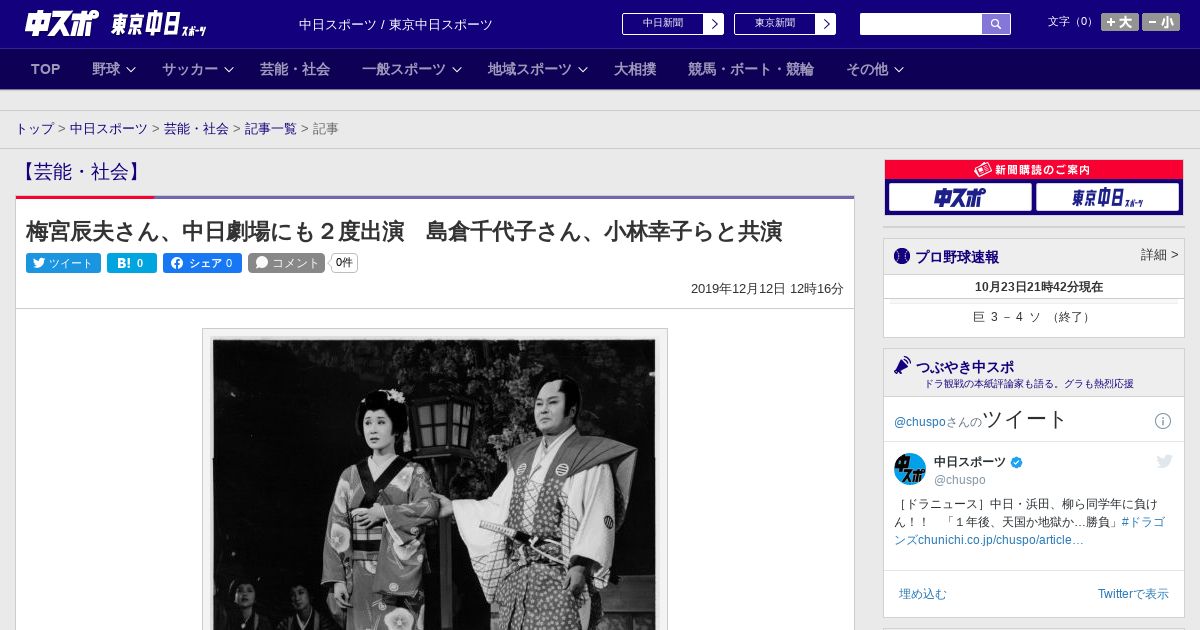Image resolution: width=1200 pixels, height=630 pixels.
Task: Click 東京中日スポーツ subscription banner button
Action: tap(1107, 197)
